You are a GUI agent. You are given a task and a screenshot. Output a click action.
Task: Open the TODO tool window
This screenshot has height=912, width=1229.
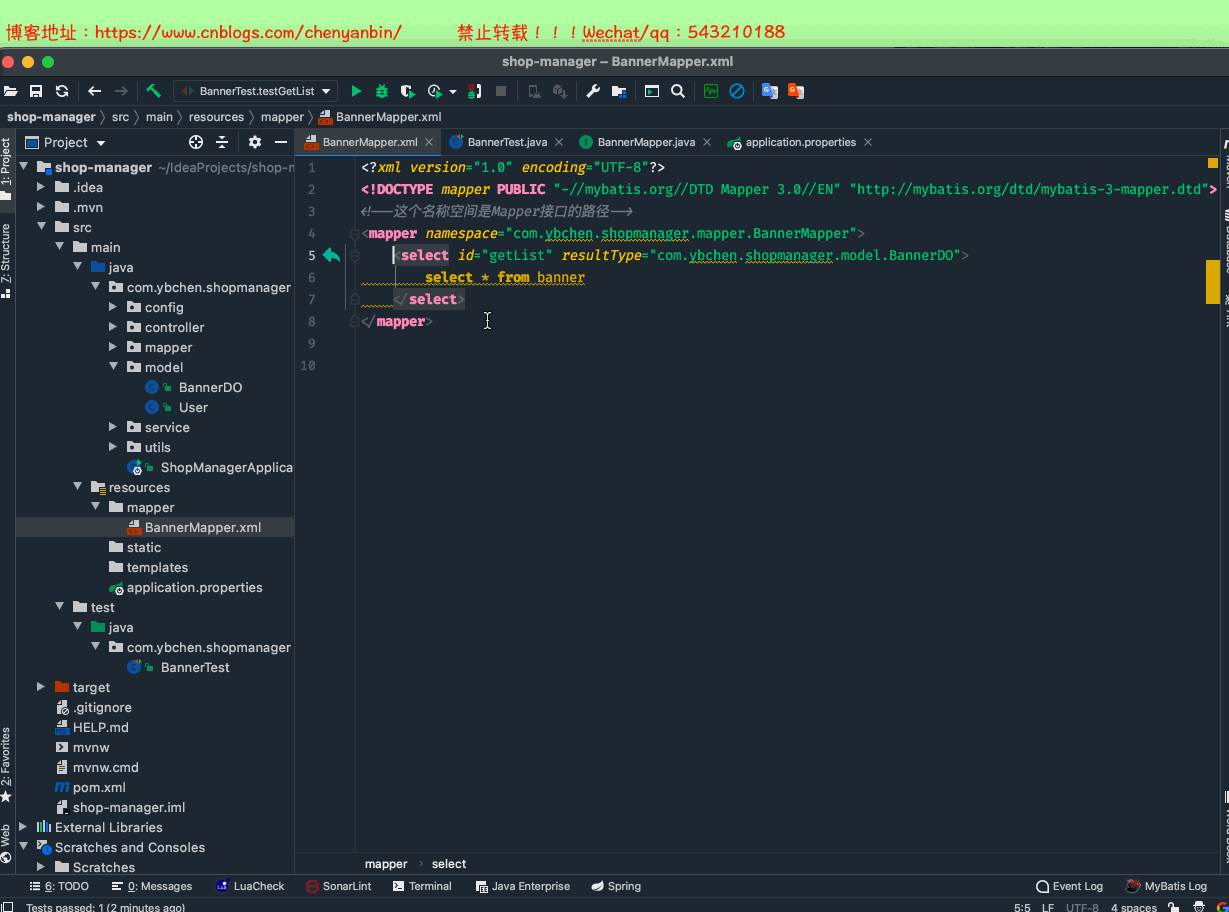(60, 886)
